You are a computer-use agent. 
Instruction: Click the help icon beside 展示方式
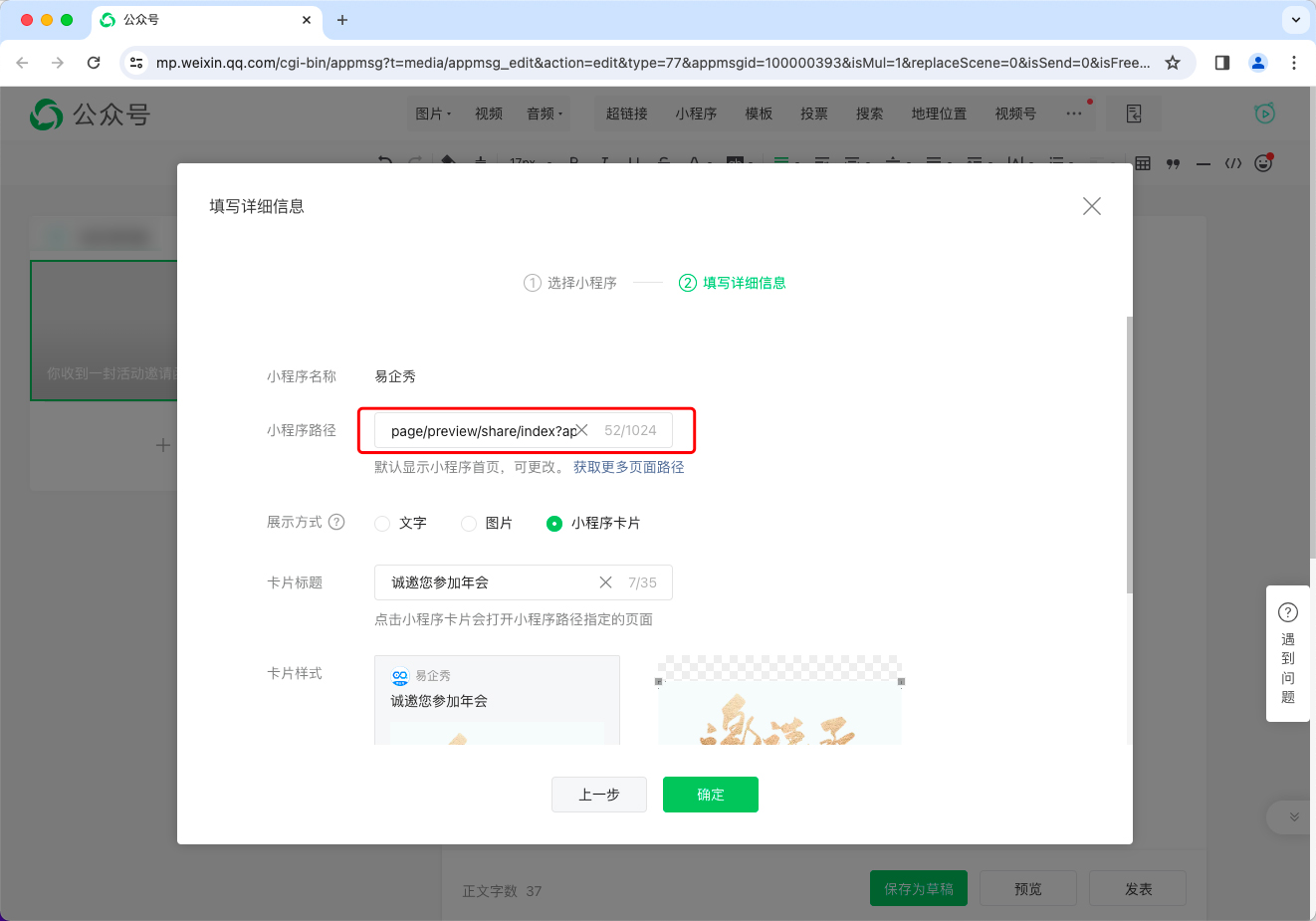coord(336,522)
